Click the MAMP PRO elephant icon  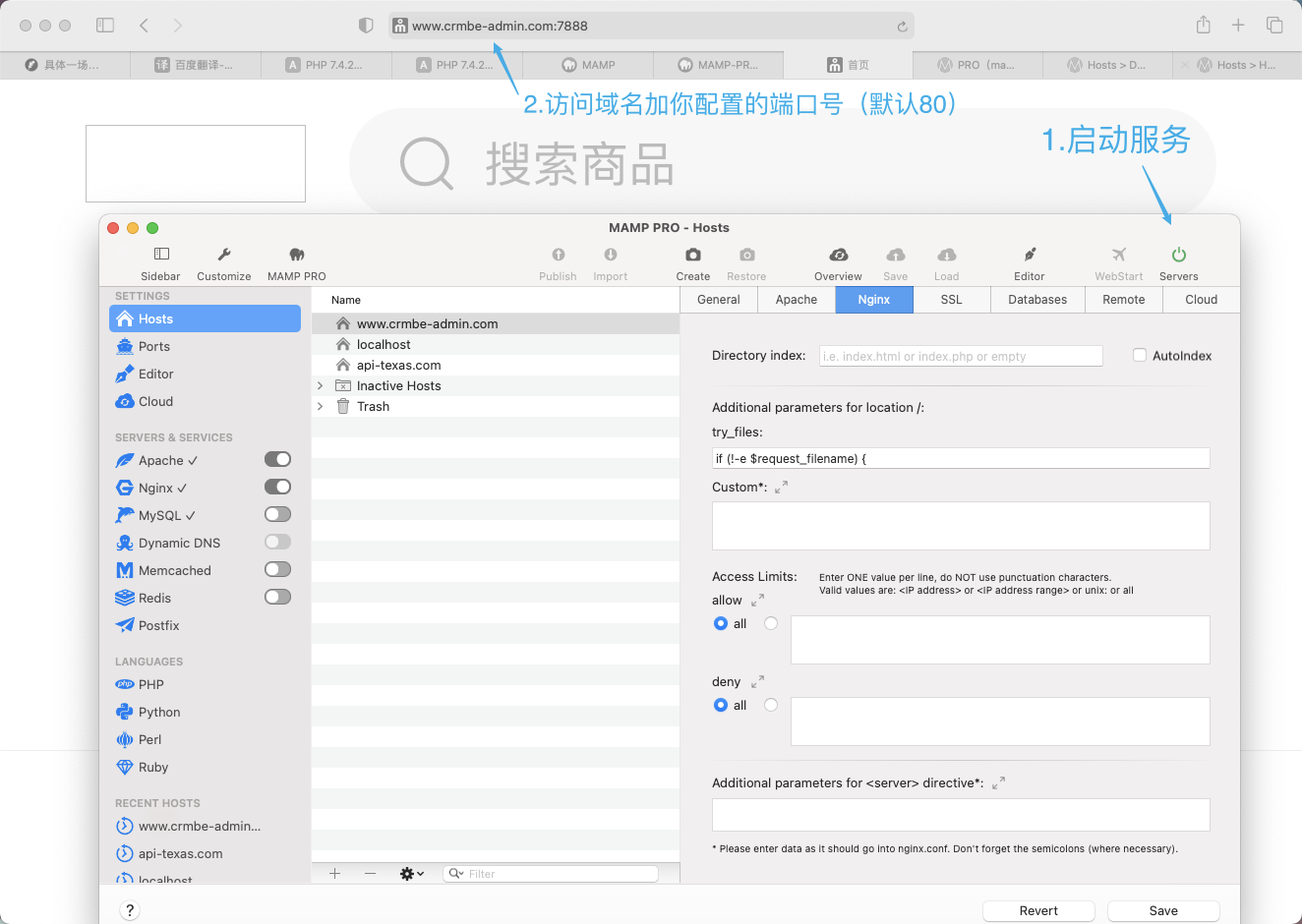coord(297,255)
